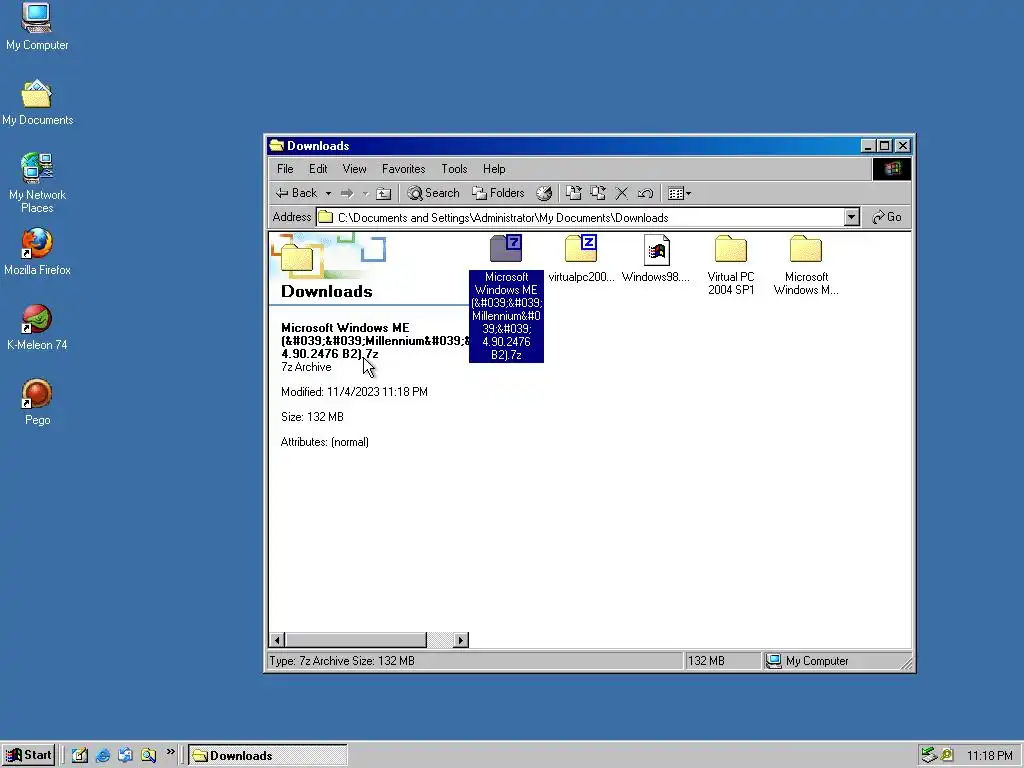This screenshot has width=1024, height=768.
Task: Click network connection tray icon
Action: coord(929,756)
